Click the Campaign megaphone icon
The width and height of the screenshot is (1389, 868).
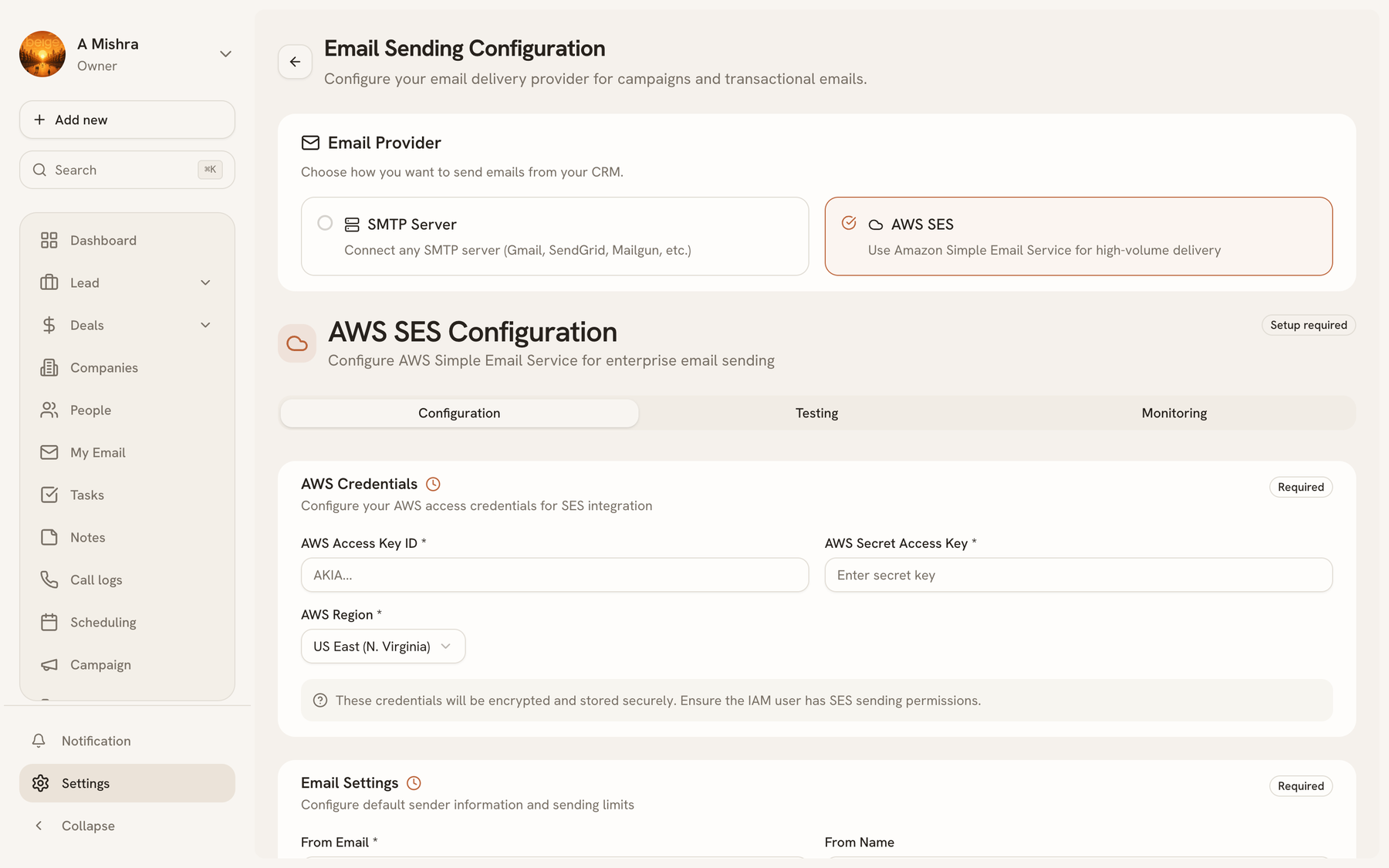(x=49, y=664)
